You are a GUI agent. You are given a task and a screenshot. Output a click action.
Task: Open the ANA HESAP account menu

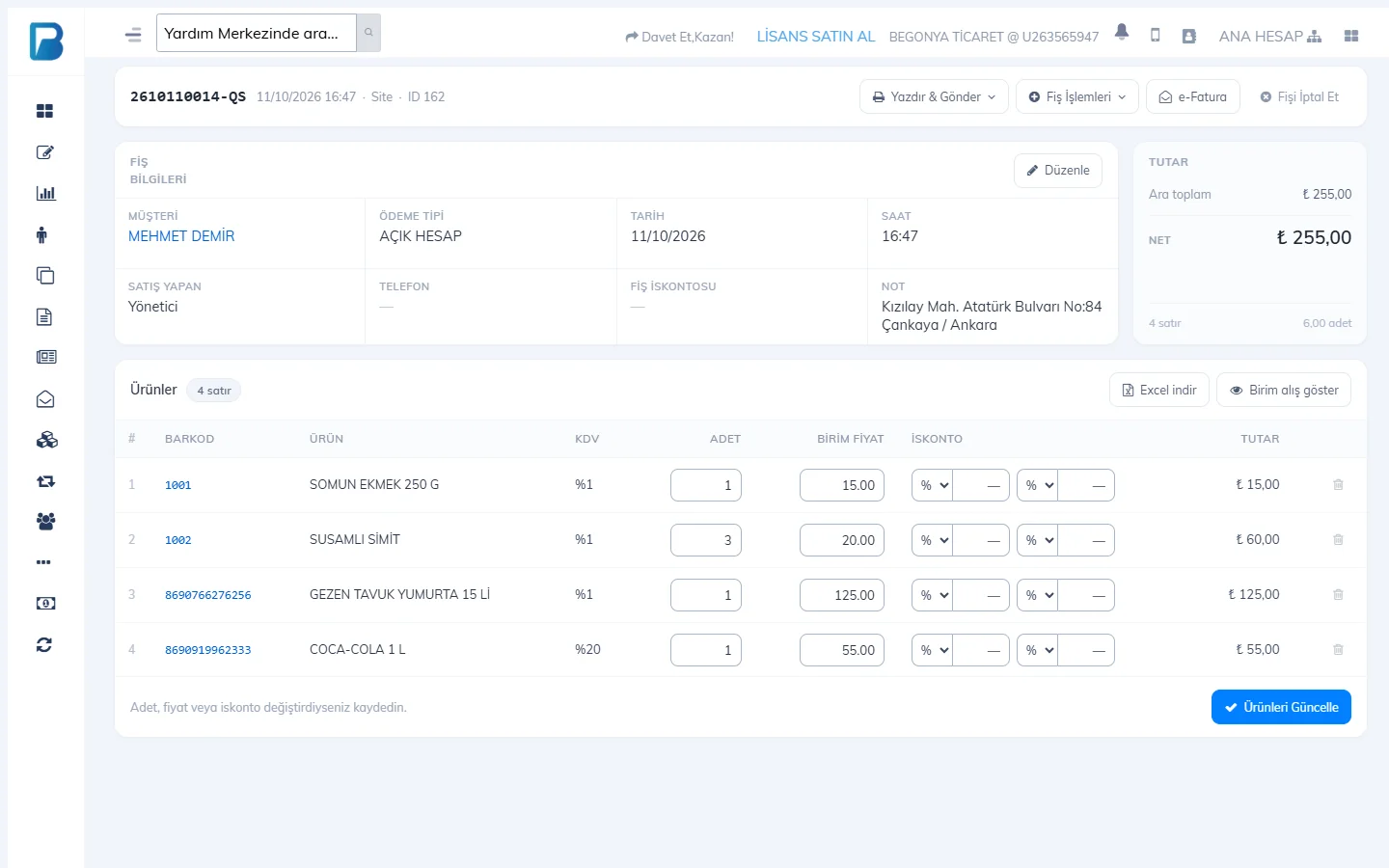click(x=1270, y=37)
